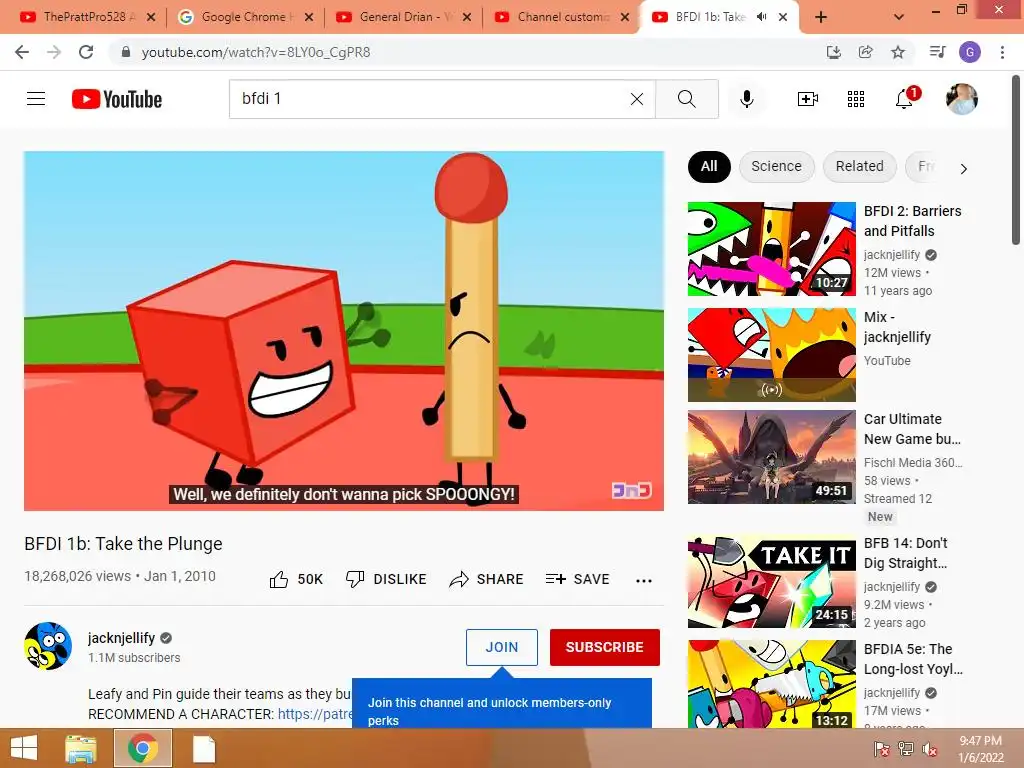Screen dimensions: 1024x768
Task: Clear the search box with the X
Action: [x=637, y=99]
